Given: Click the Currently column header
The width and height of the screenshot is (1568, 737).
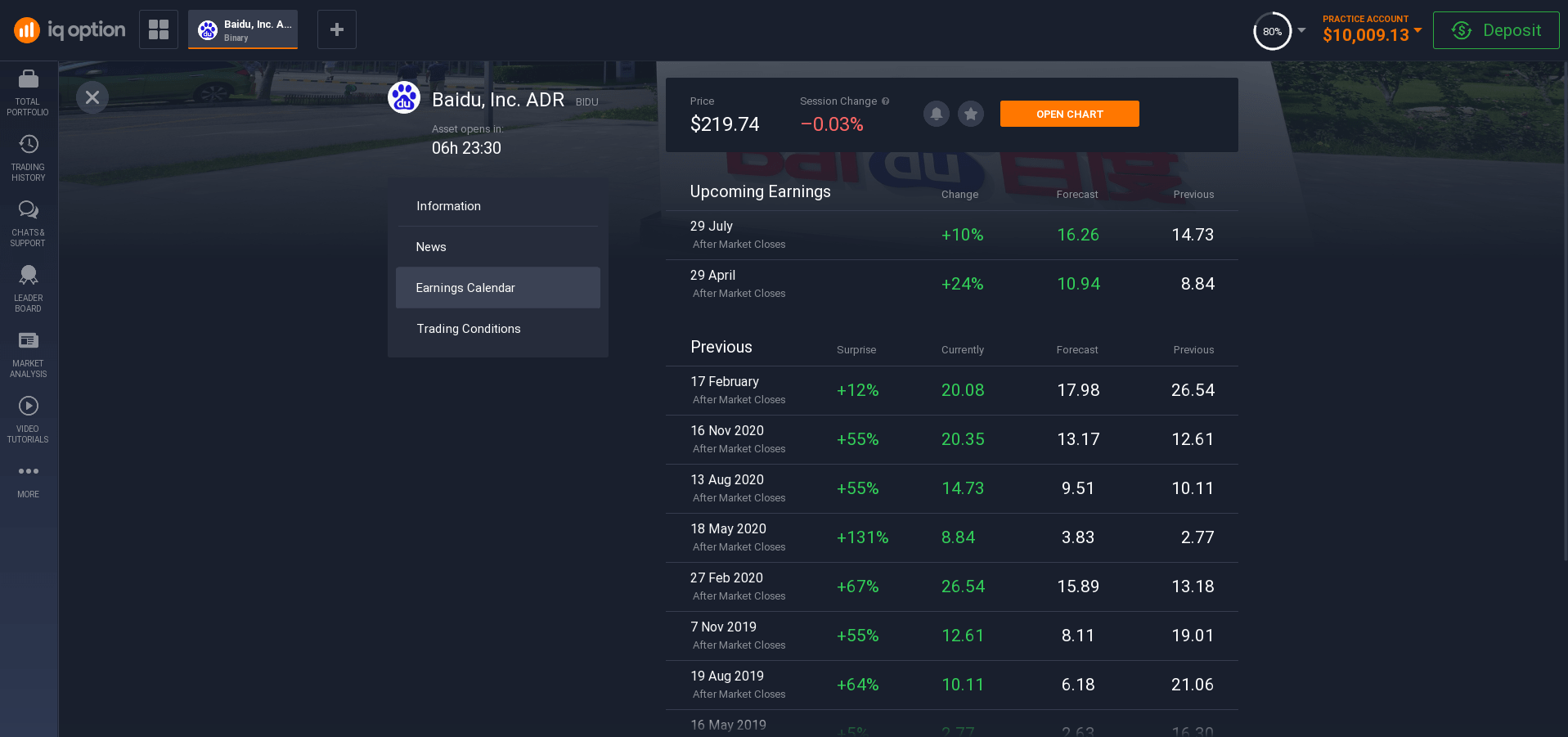Looking at the screenshot, I should pyautogui.click(x=963, y=350).
